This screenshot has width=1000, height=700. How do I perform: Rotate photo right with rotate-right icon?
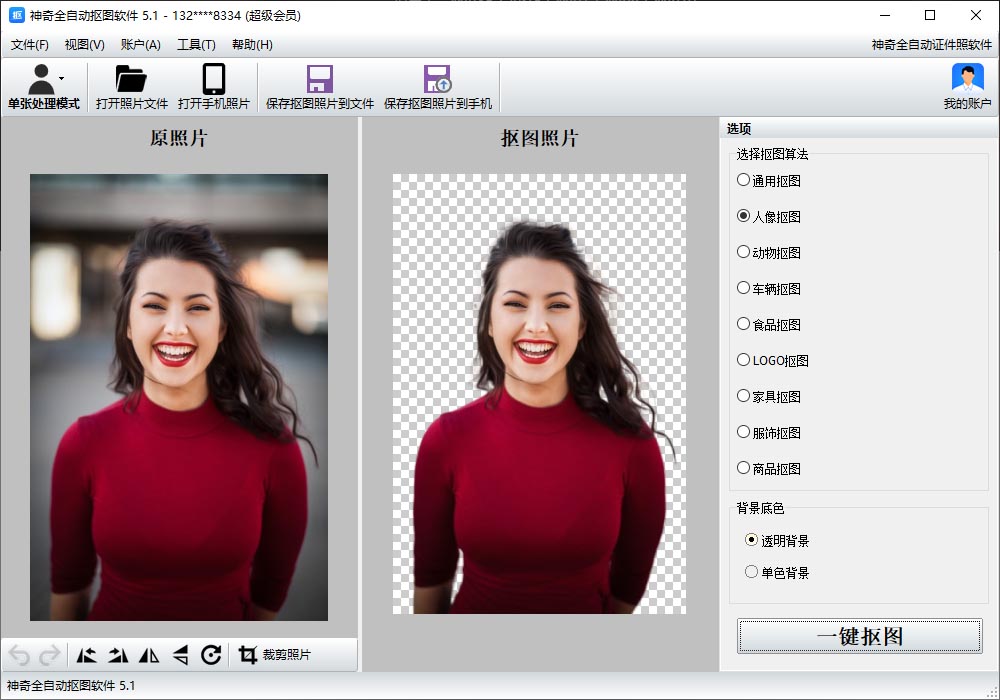coord(118,655)
